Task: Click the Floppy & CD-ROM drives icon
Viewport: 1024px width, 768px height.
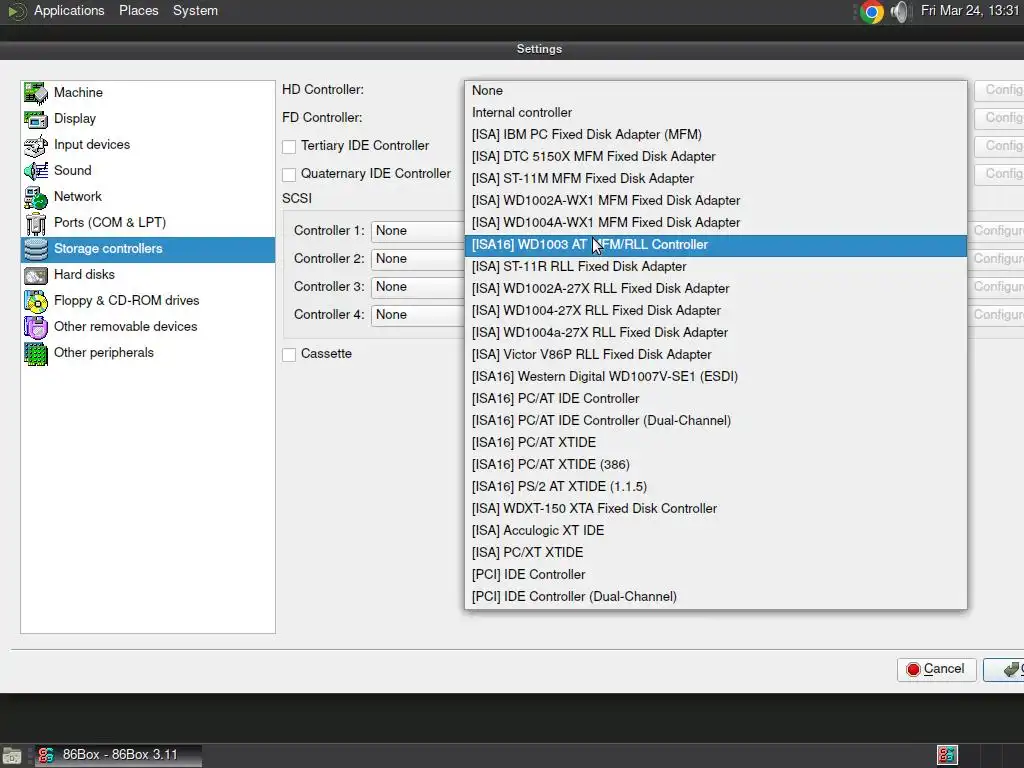Action: pos(36,301)
